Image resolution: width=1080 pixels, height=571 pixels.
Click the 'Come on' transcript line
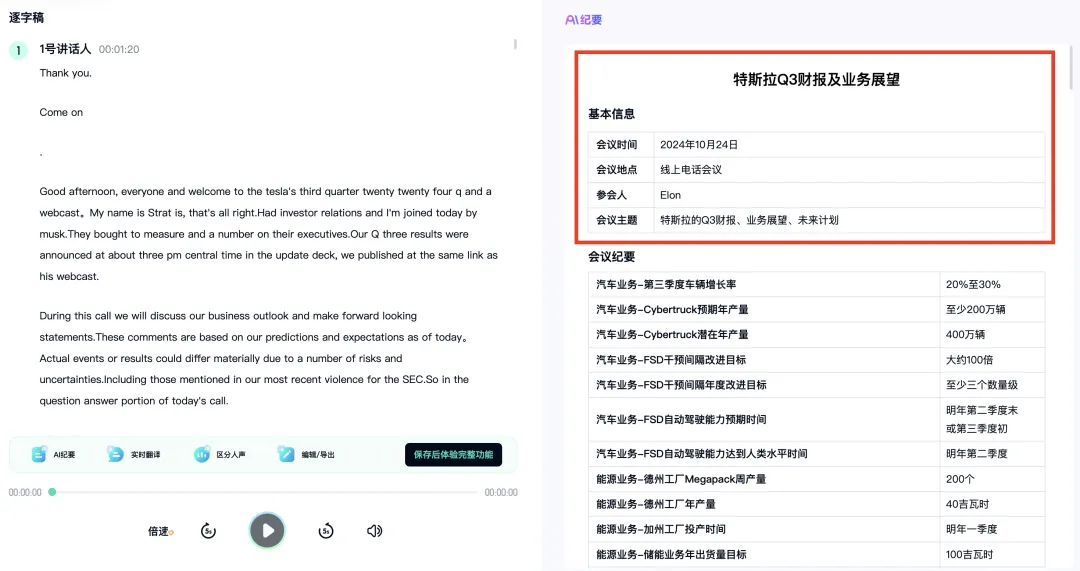[x=61, y=112]
